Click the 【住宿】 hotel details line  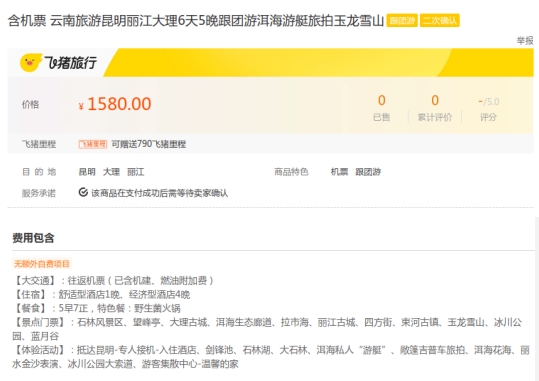pyautogui.click(x=101, y=294)
